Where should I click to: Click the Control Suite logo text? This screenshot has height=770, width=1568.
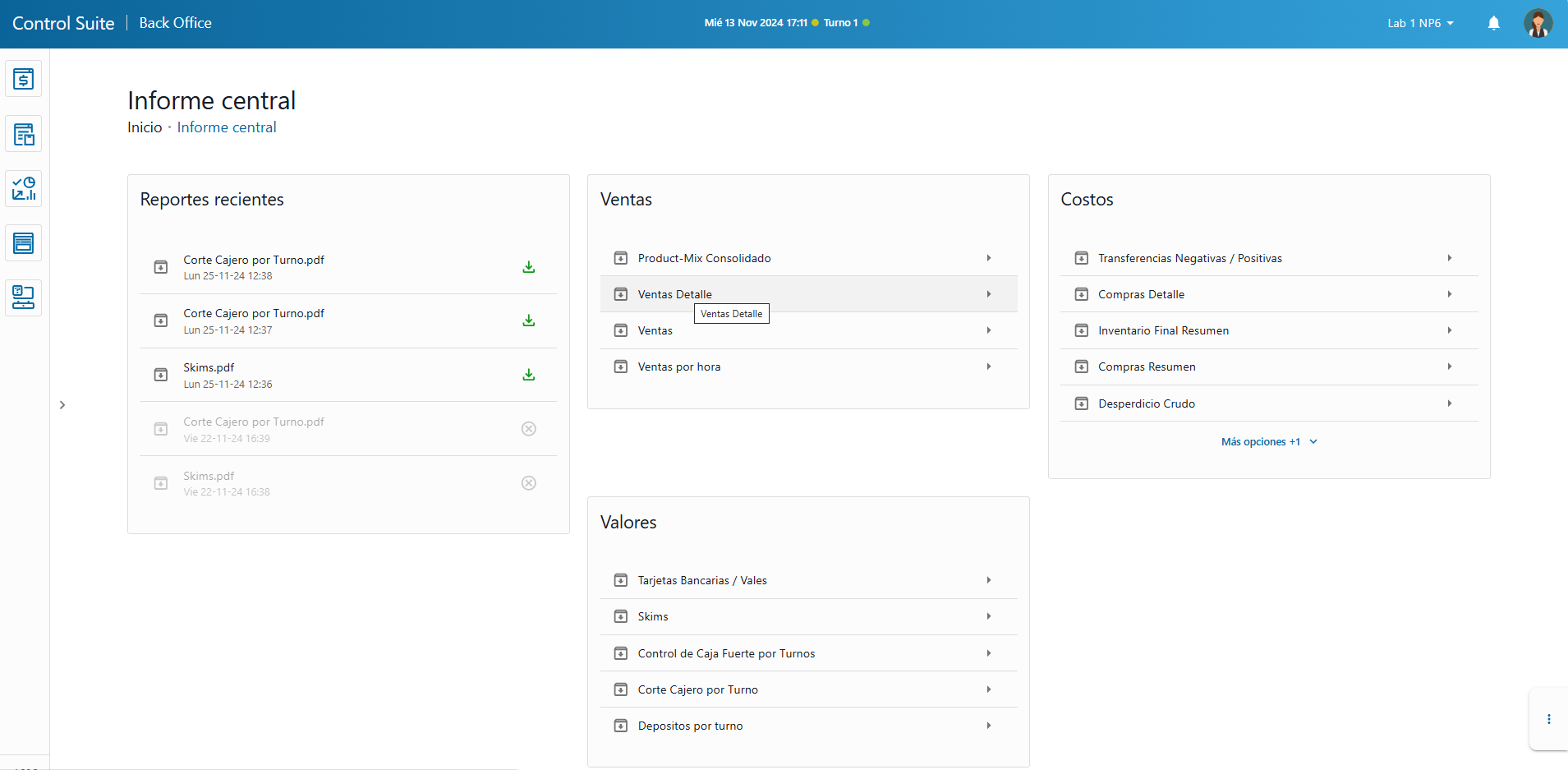click(x=63, y=23)
